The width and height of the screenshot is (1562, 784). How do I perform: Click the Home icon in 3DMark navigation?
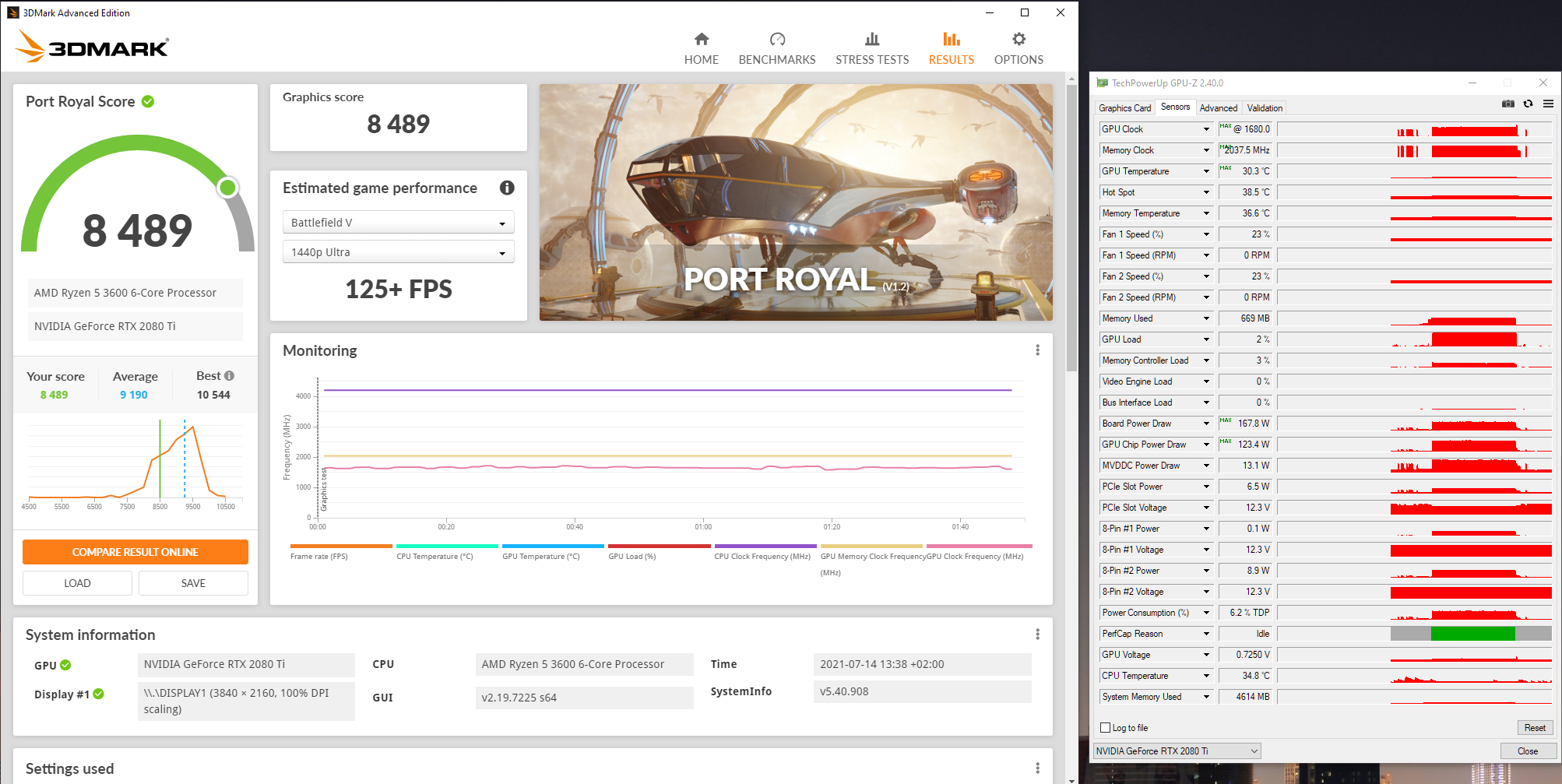[x=700, y=38]
